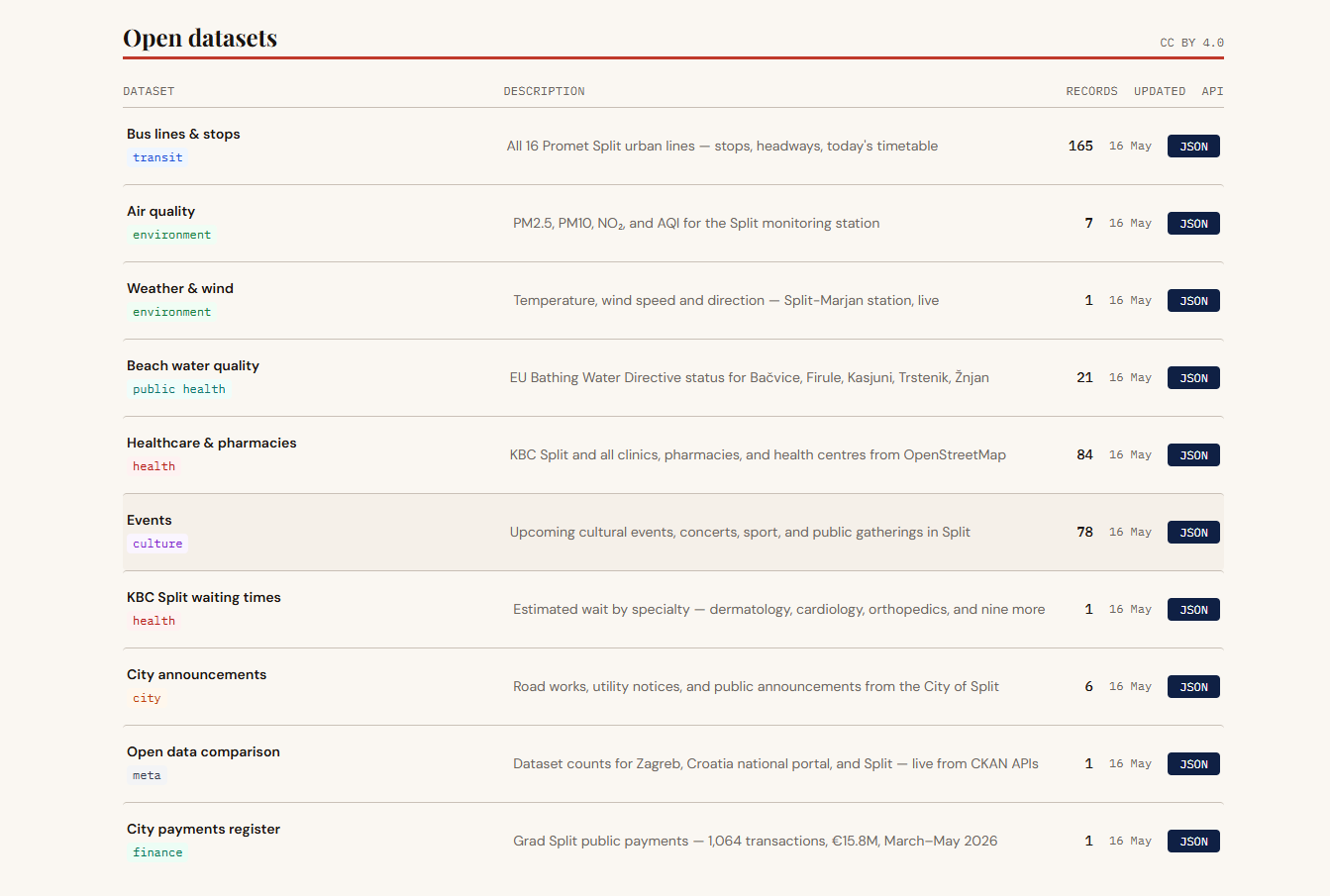Click the Open datasets heading
This screenshot has width=1330, height=896.
point(200,38)
